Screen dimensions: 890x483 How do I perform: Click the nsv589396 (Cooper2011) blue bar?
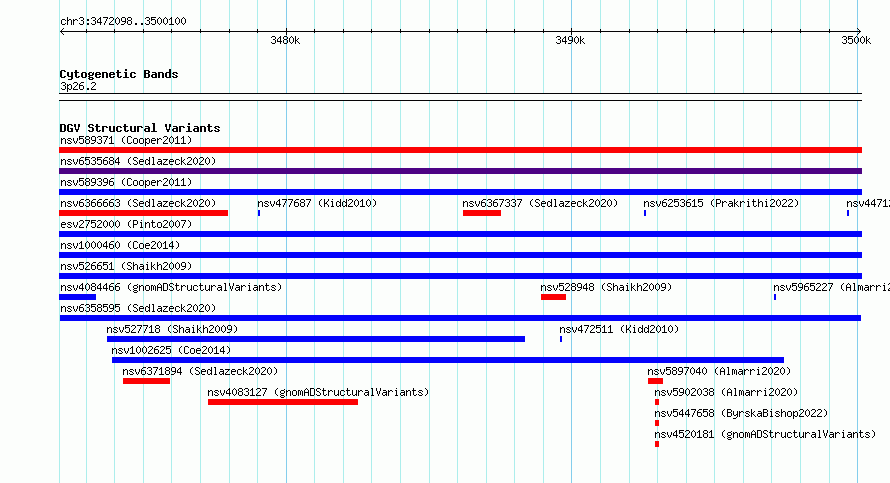click(x=460, y=192)
